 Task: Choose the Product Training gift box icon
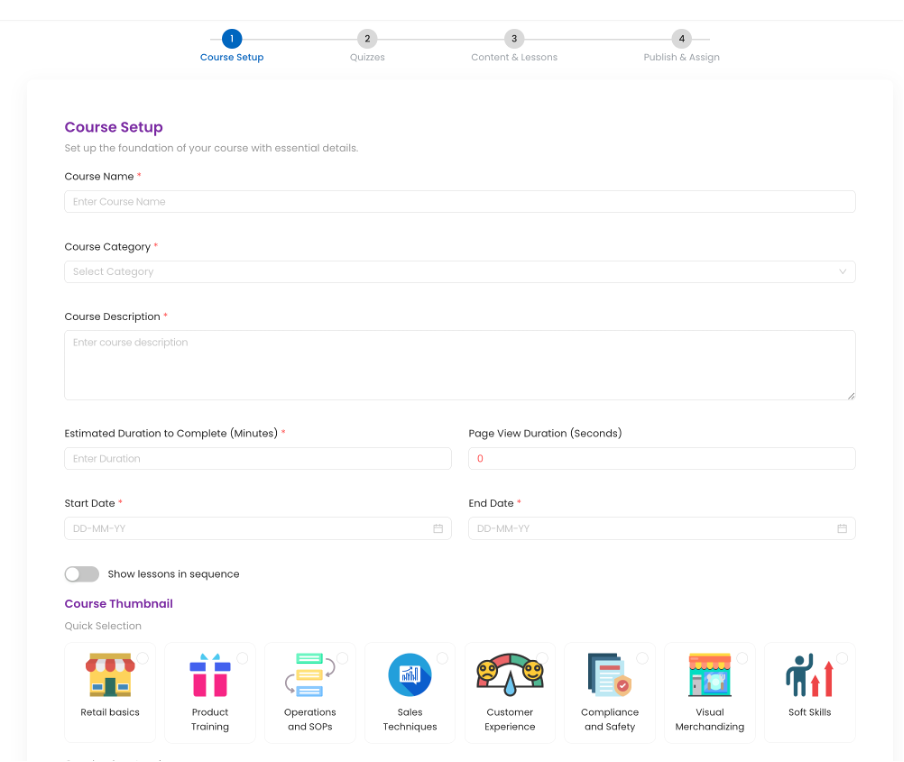pyautogui.click(x=210, y=674)
